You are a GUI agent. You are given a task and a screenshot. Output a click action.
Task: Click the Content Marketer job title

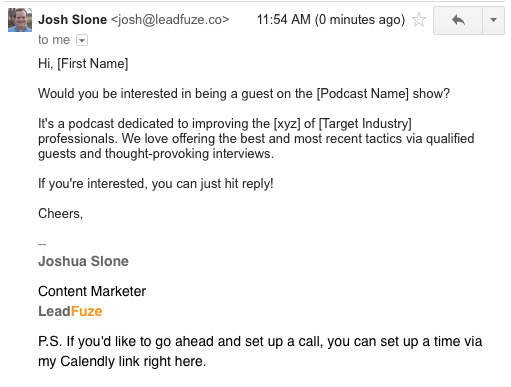point(92,291)
